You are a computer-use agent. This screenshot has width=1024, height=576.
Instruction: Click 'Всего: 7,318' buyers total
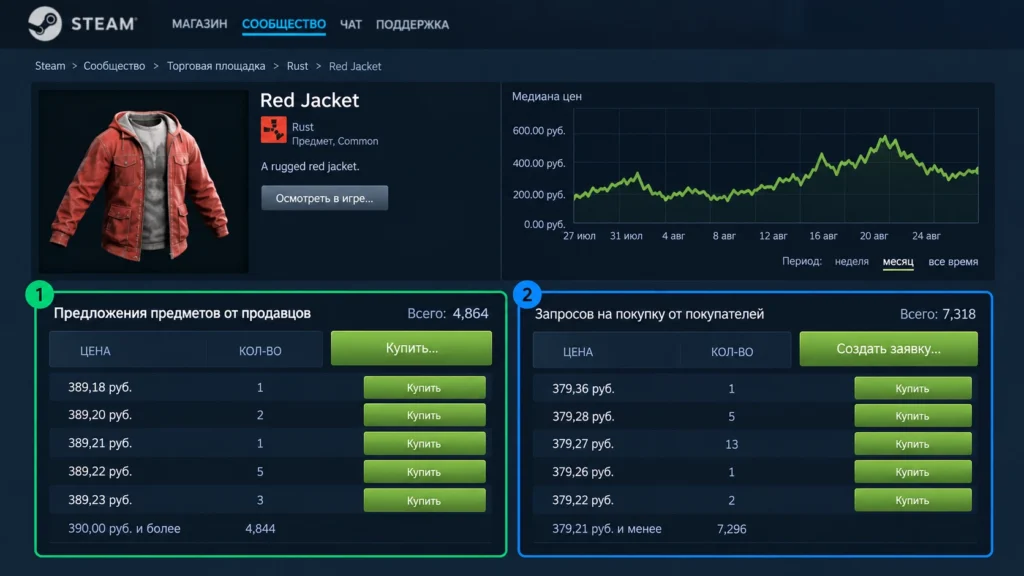938,314
